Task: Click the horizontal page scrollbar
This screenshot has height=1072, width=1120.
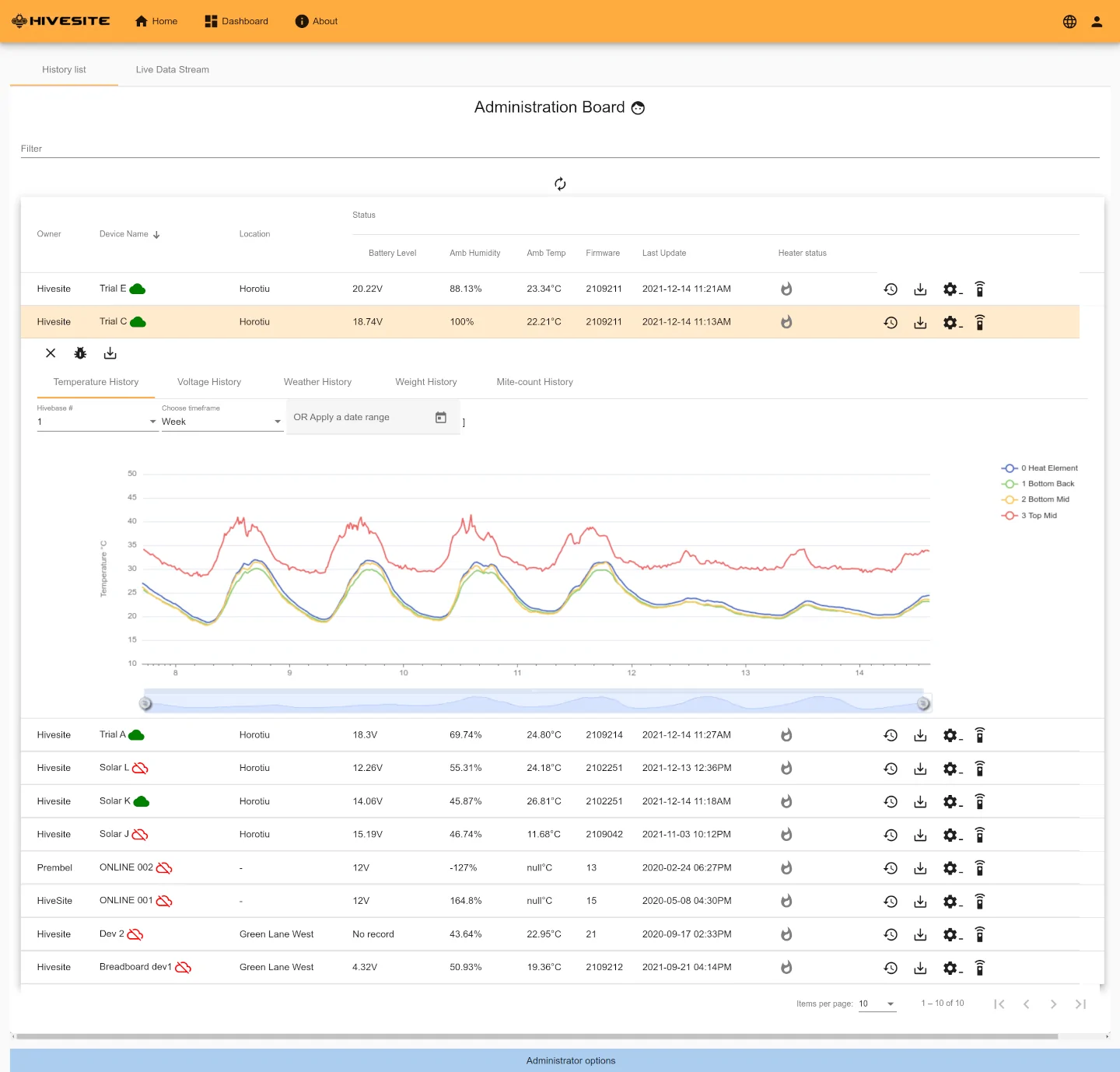Action: [537, 1036]
